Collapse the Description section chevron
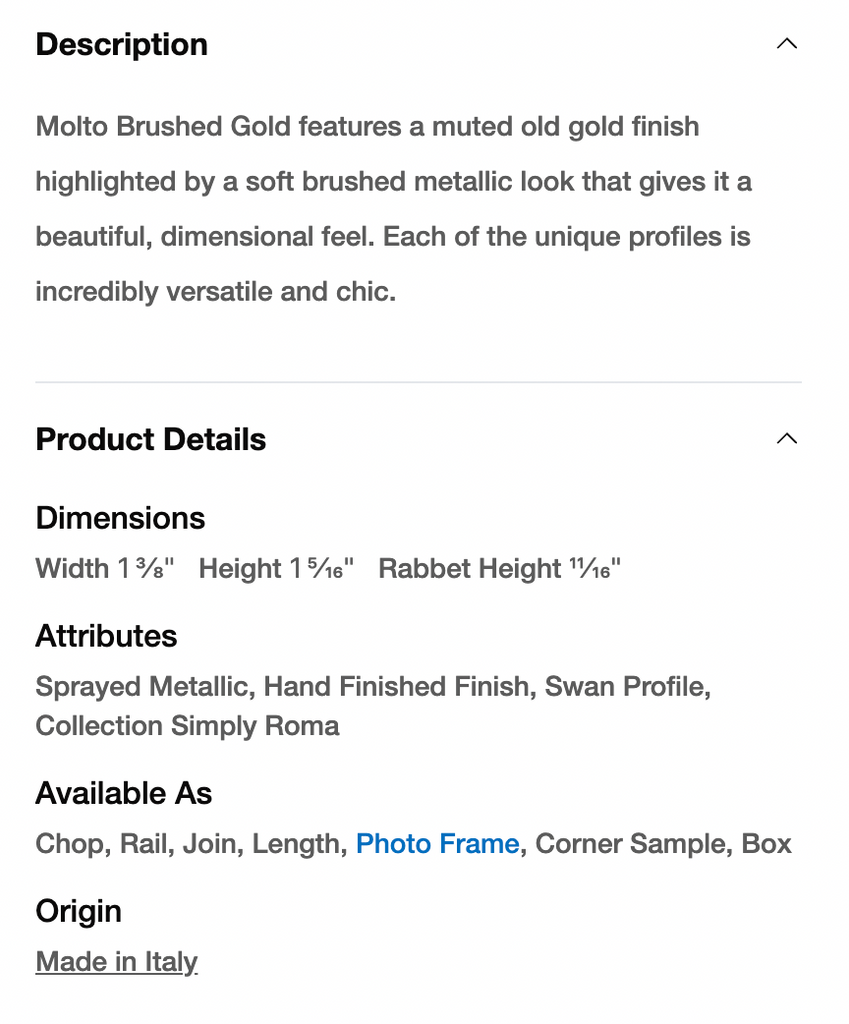This screenshot has width=849, height=1024. tap(787, 44)
